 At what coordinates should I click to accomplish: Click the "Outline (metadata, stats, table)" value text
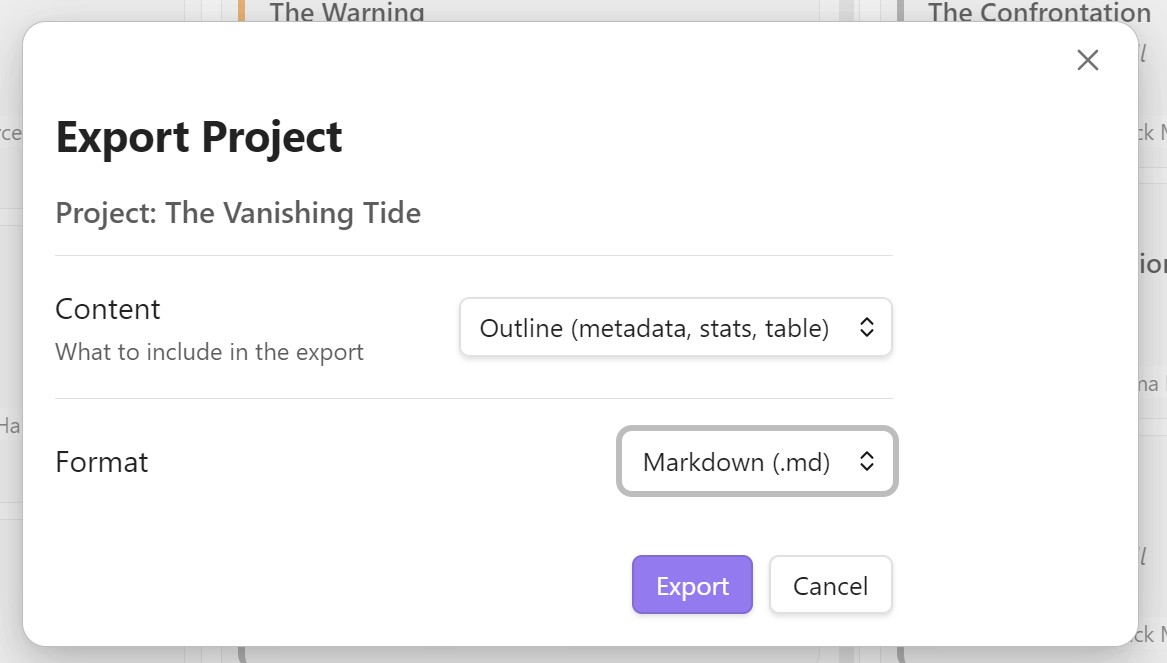tap(654, 328)
